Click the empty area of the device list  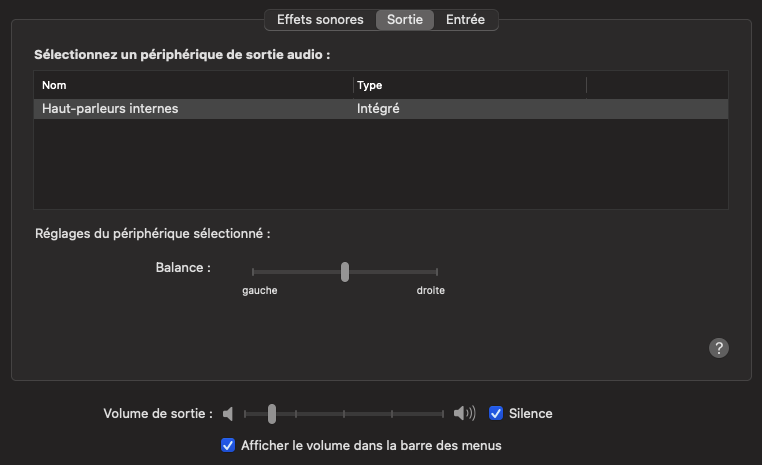(x=380, y=165)
